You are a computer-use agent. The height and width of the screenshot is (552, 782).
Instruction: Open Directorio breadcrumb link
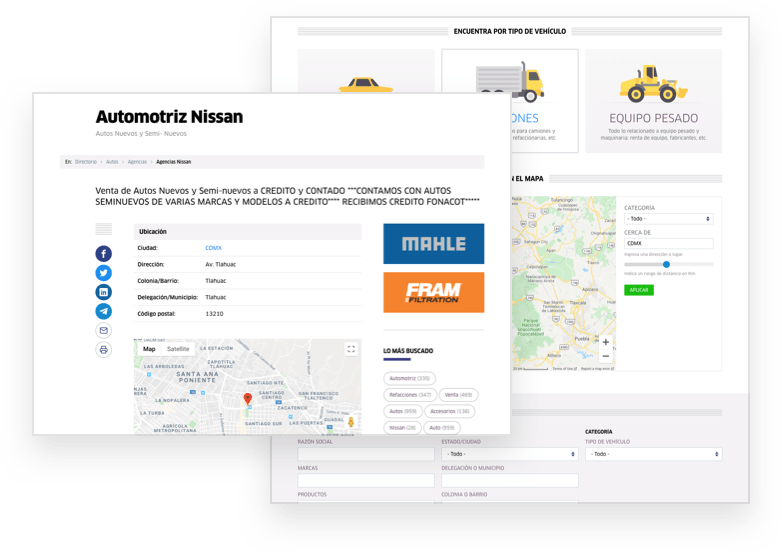click(86, 162)
